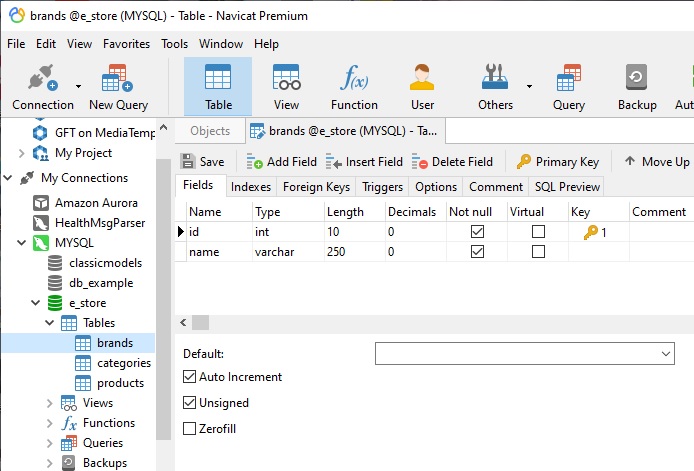Open the Tools menu
Image resolution: width=694 pixels, height=471 pixels.
click(174, 44)
